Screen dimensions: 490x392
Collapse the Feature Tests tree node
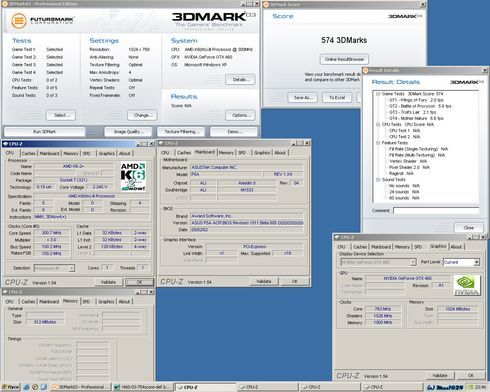click(378, 143)
